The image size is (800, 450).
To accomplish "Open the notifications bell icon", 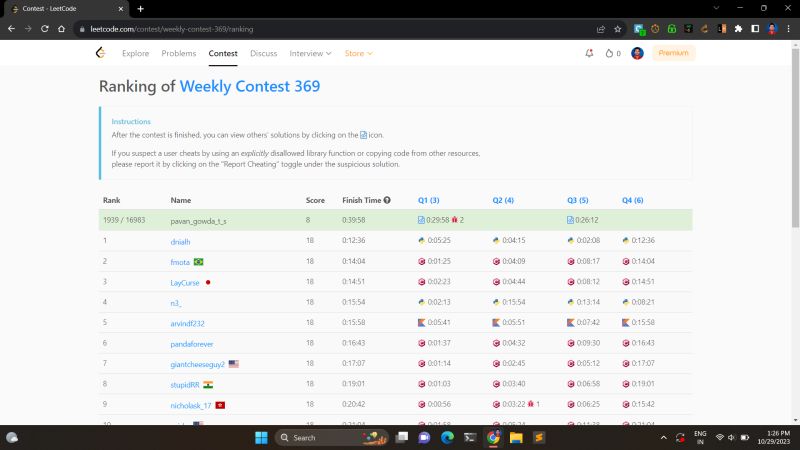I will coord(589,53).
